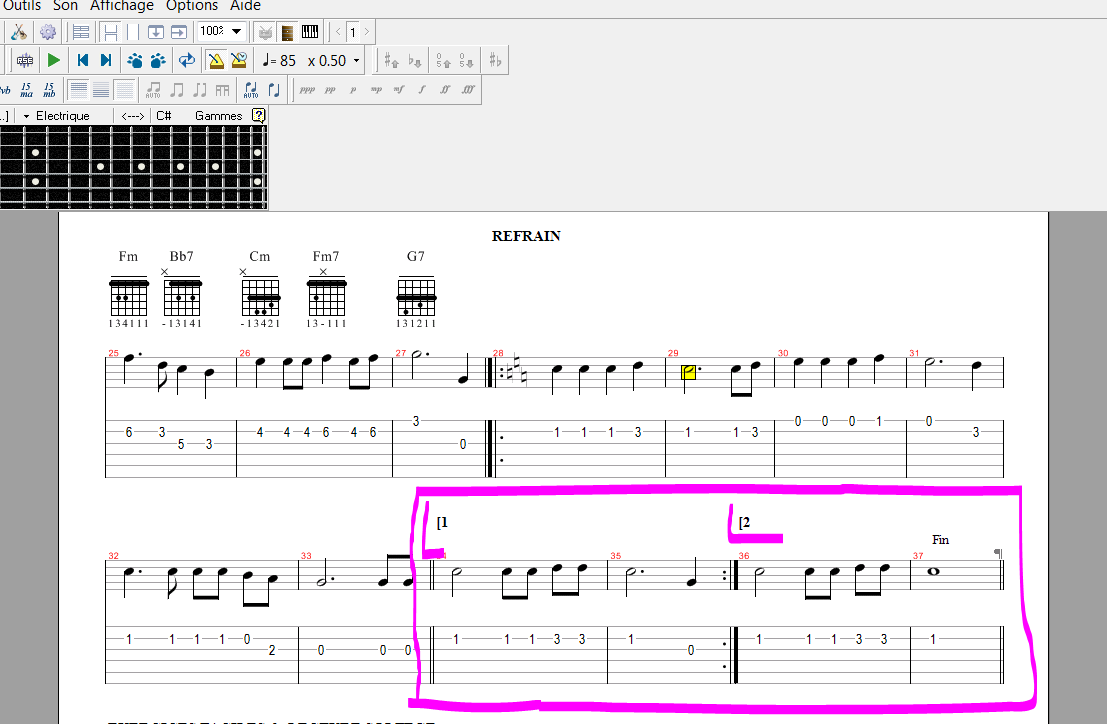The width and height of the screenshot is (1107, 724).
Task: Open the Aide menu
Action: (245, 6)
